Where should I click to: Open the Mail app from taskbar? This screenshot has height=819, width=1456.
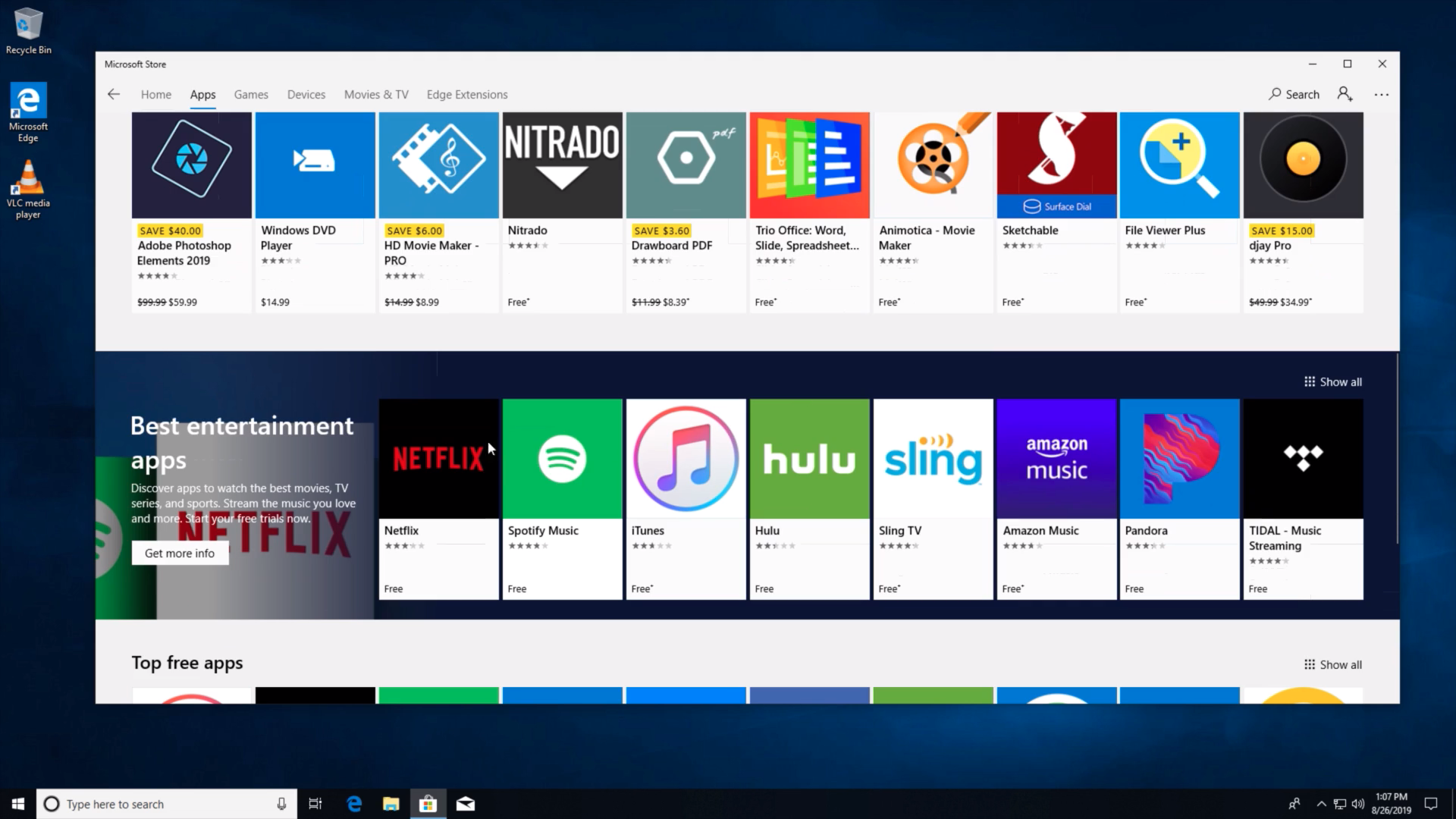tap(466, 804)
